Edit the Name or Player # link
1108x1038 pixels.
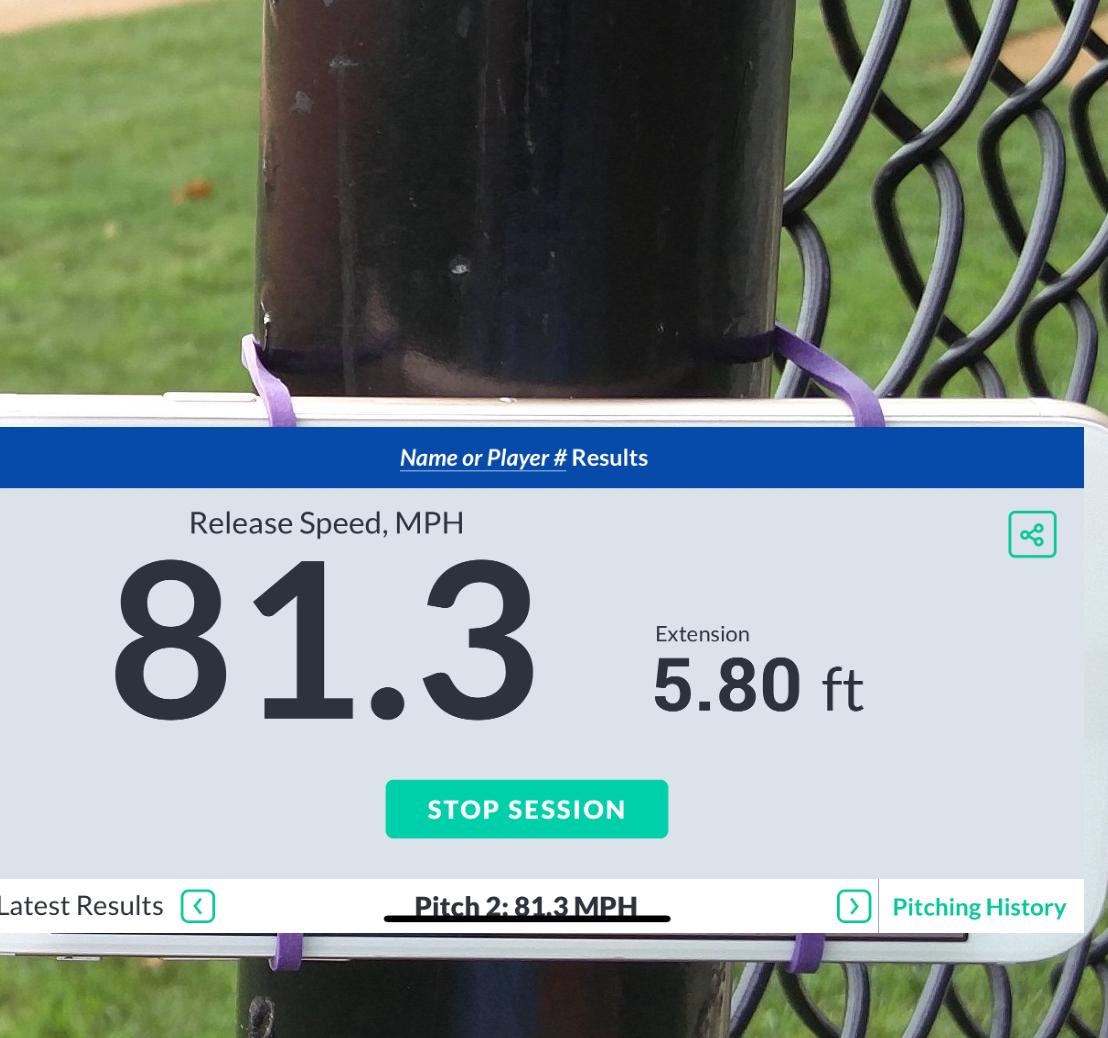coord(483,458)
